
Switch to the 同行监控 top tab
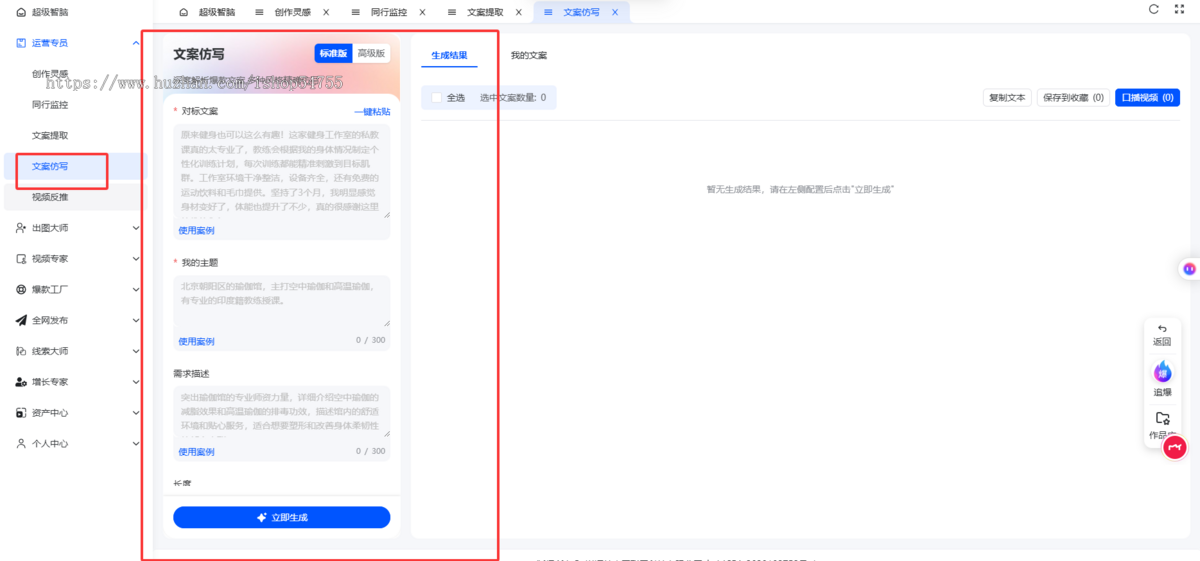(x=390, y=12)
